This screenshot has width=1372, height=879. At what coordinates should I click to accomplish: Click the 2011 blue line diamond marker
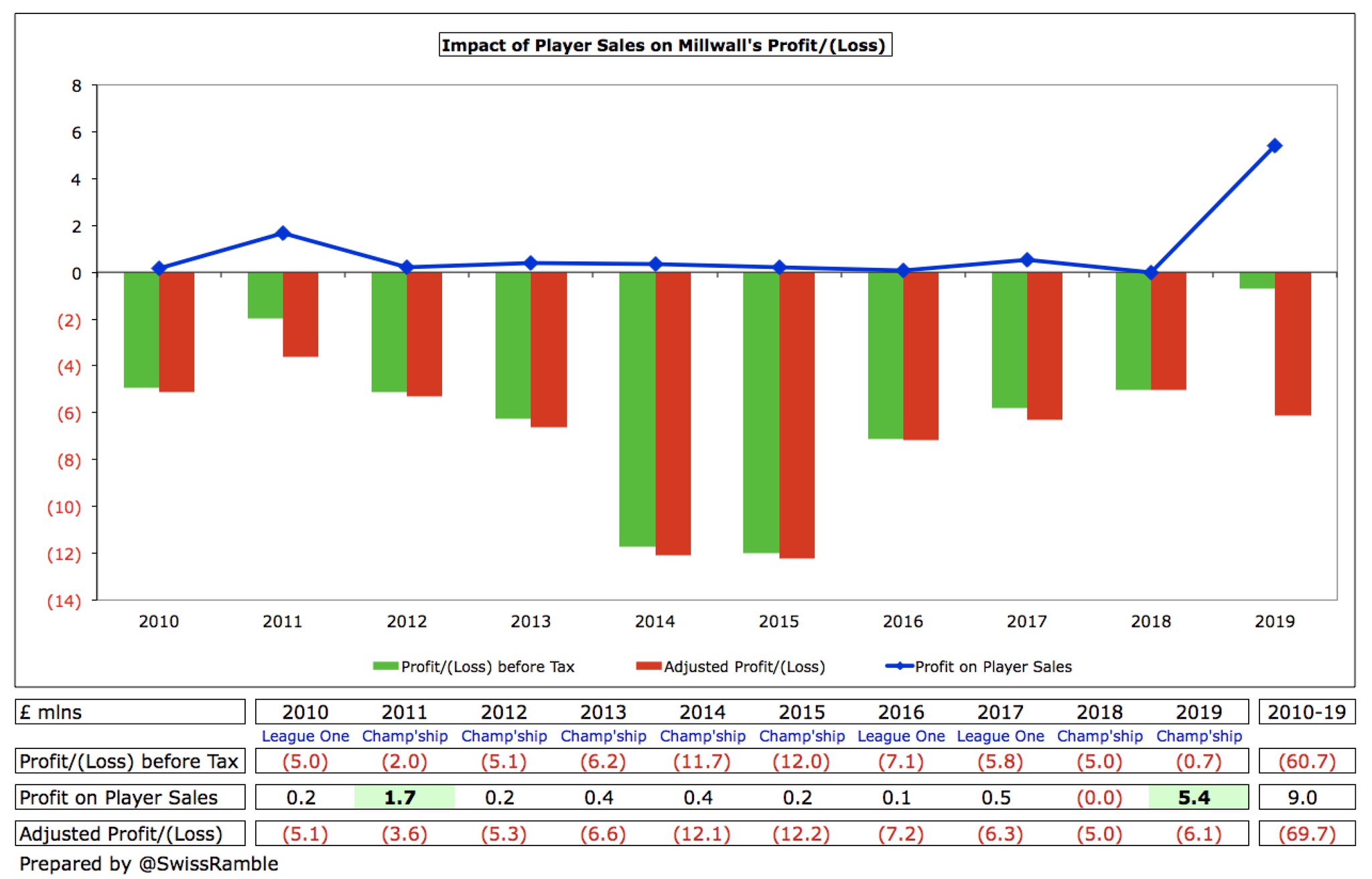[283, 233]
